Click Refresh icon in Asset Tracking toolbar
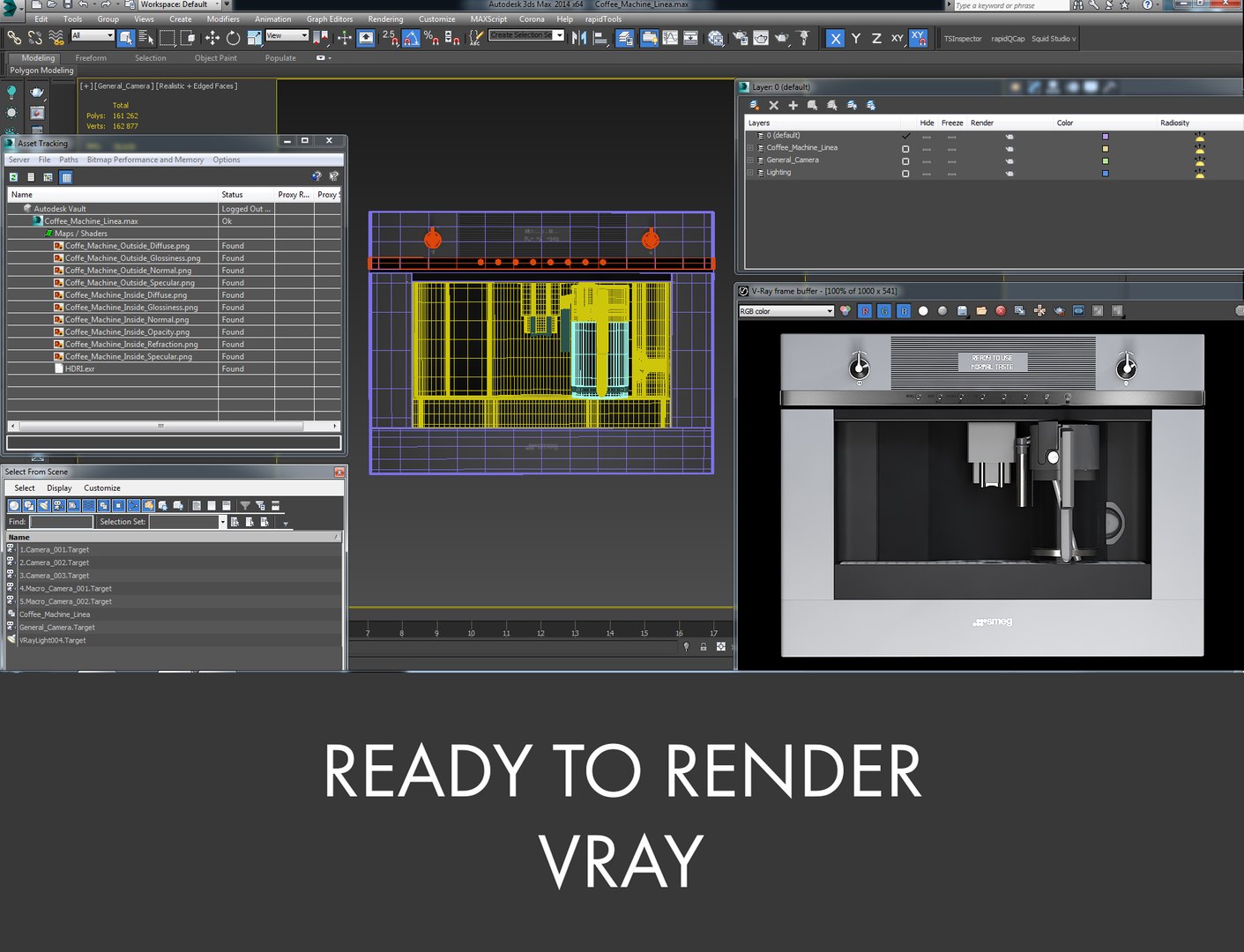Viewport: 1244px width, 952px height. 14,177
